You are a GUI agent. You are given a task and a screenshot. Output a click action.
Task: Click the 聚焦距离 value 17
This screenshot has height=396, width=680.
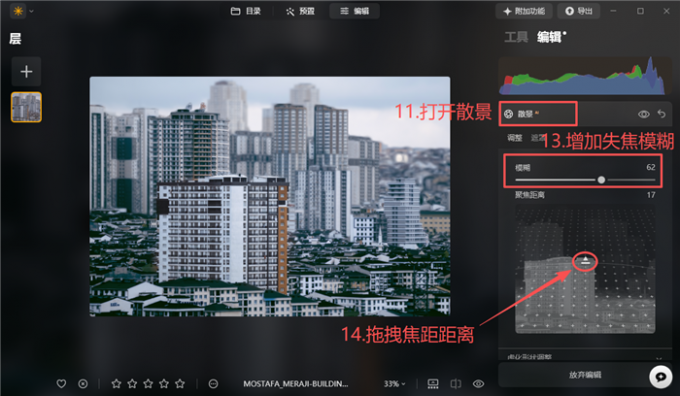click(x=651, y=195)
